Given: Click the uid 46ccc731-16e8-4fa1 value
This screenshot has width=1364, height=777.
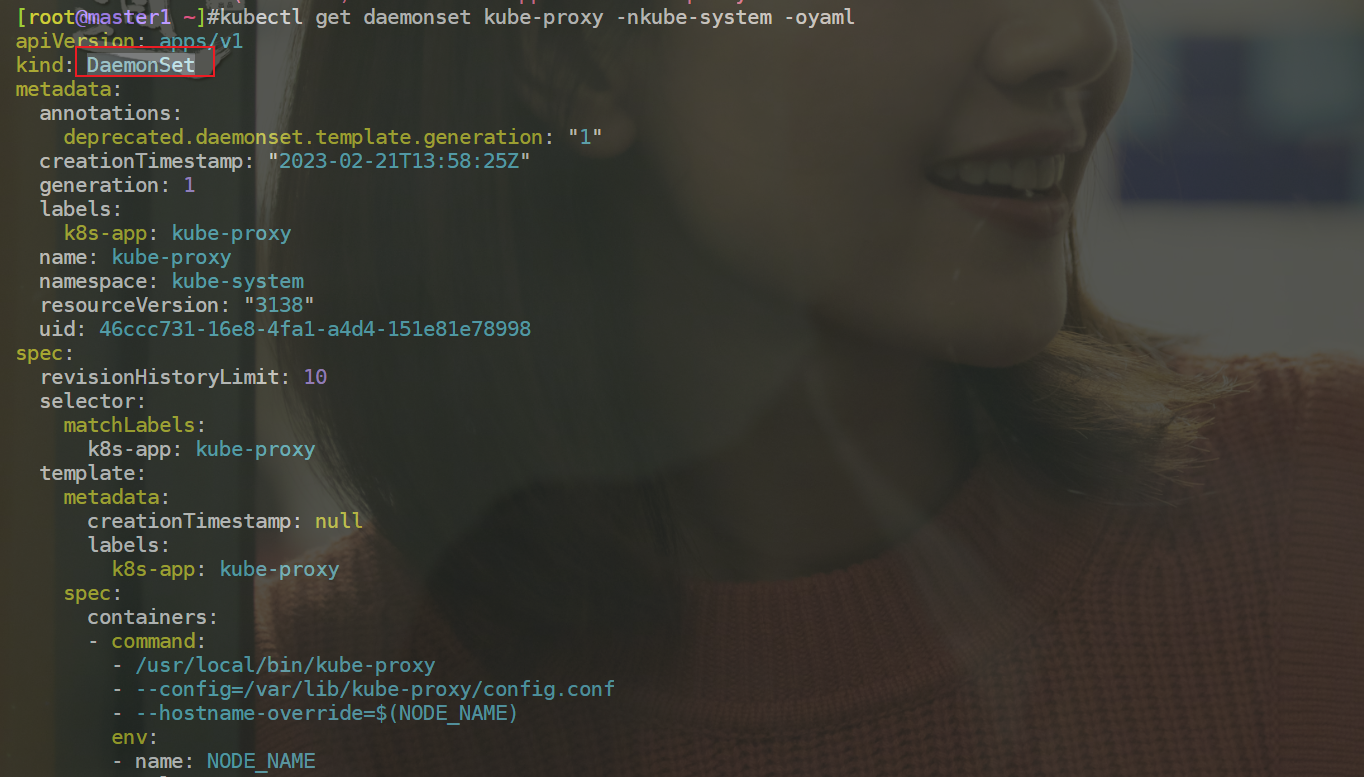Looking at the screenshot, I should pyautogui.click(x=315, y=329).
